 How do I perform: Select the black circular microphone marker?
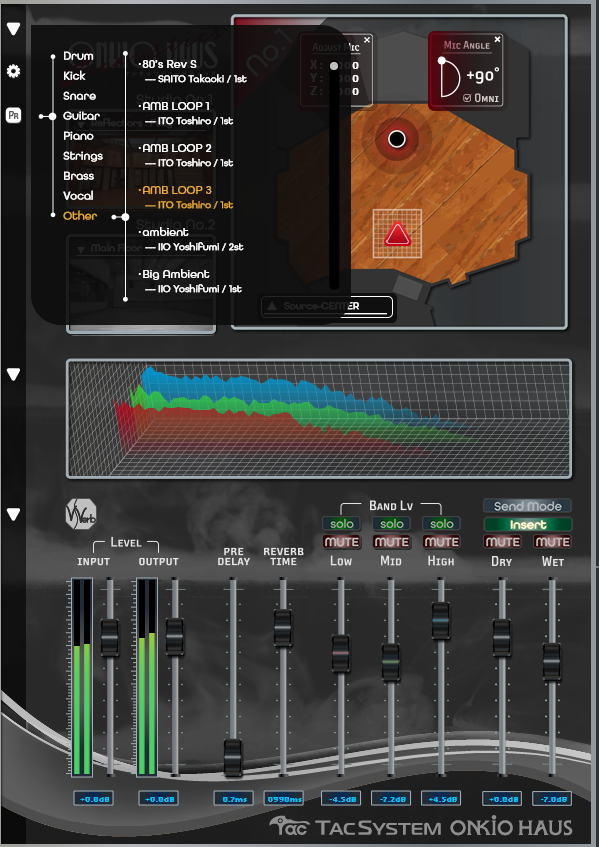pos(397,139)
